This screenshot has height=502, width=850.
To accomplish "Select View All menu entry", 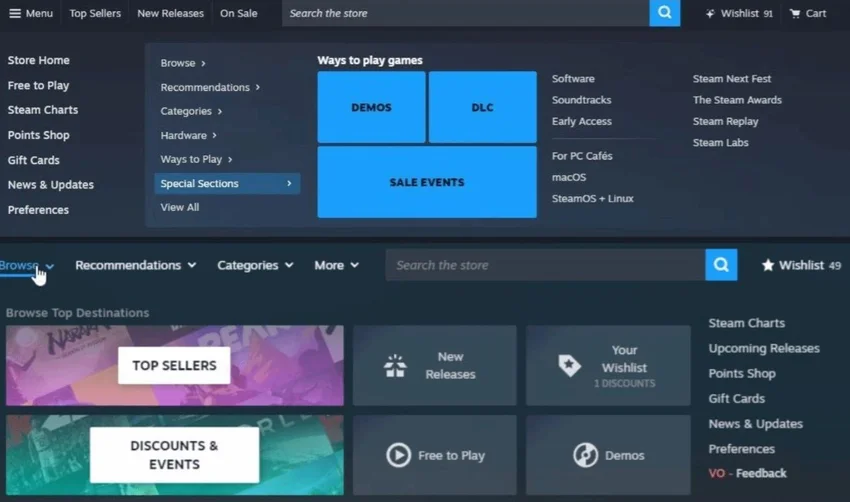I will (x=180, y=207).
